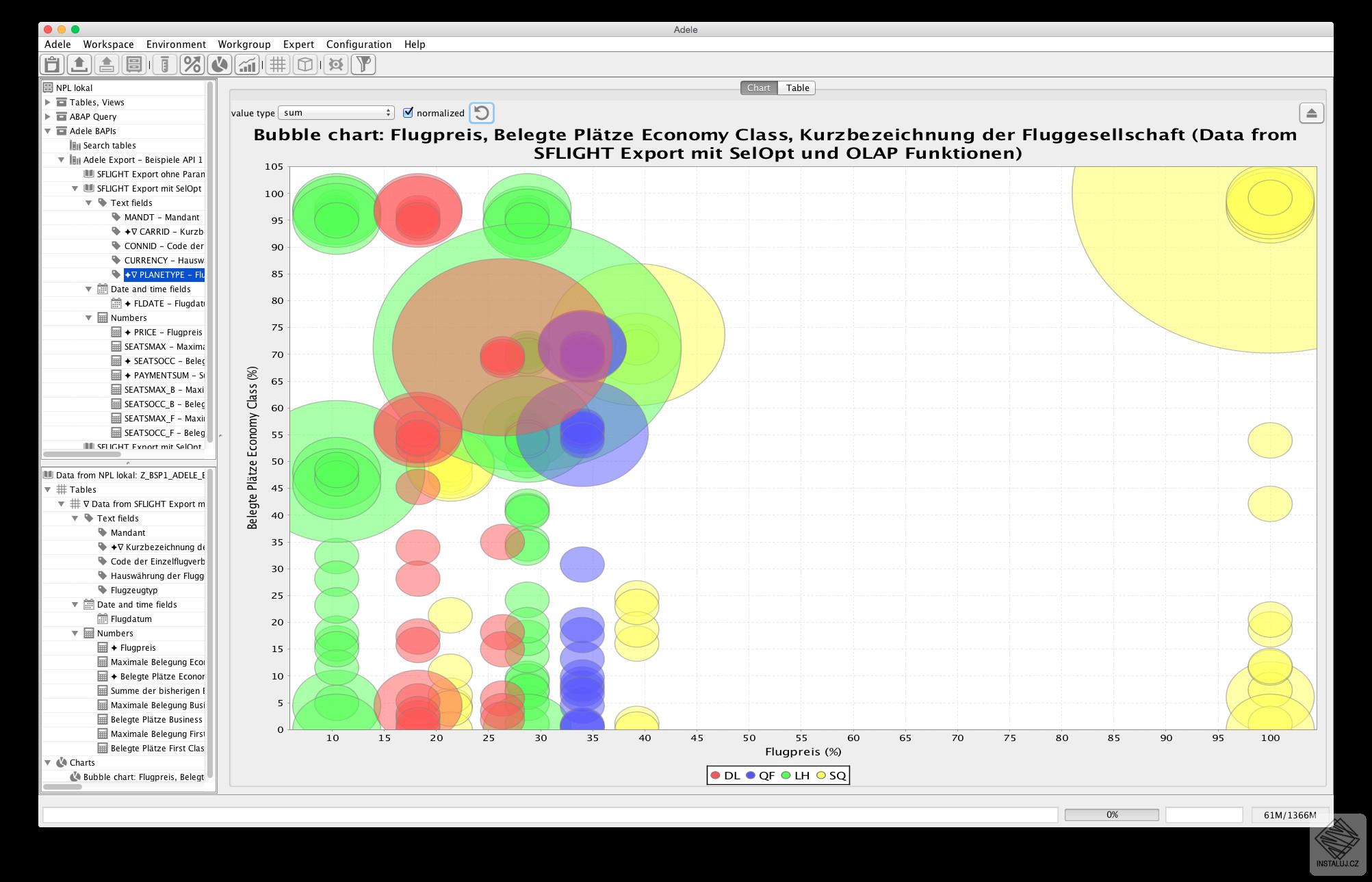Click the eject icon at chart top right
Screen dimensions: 1372x882
(1311, 113)
